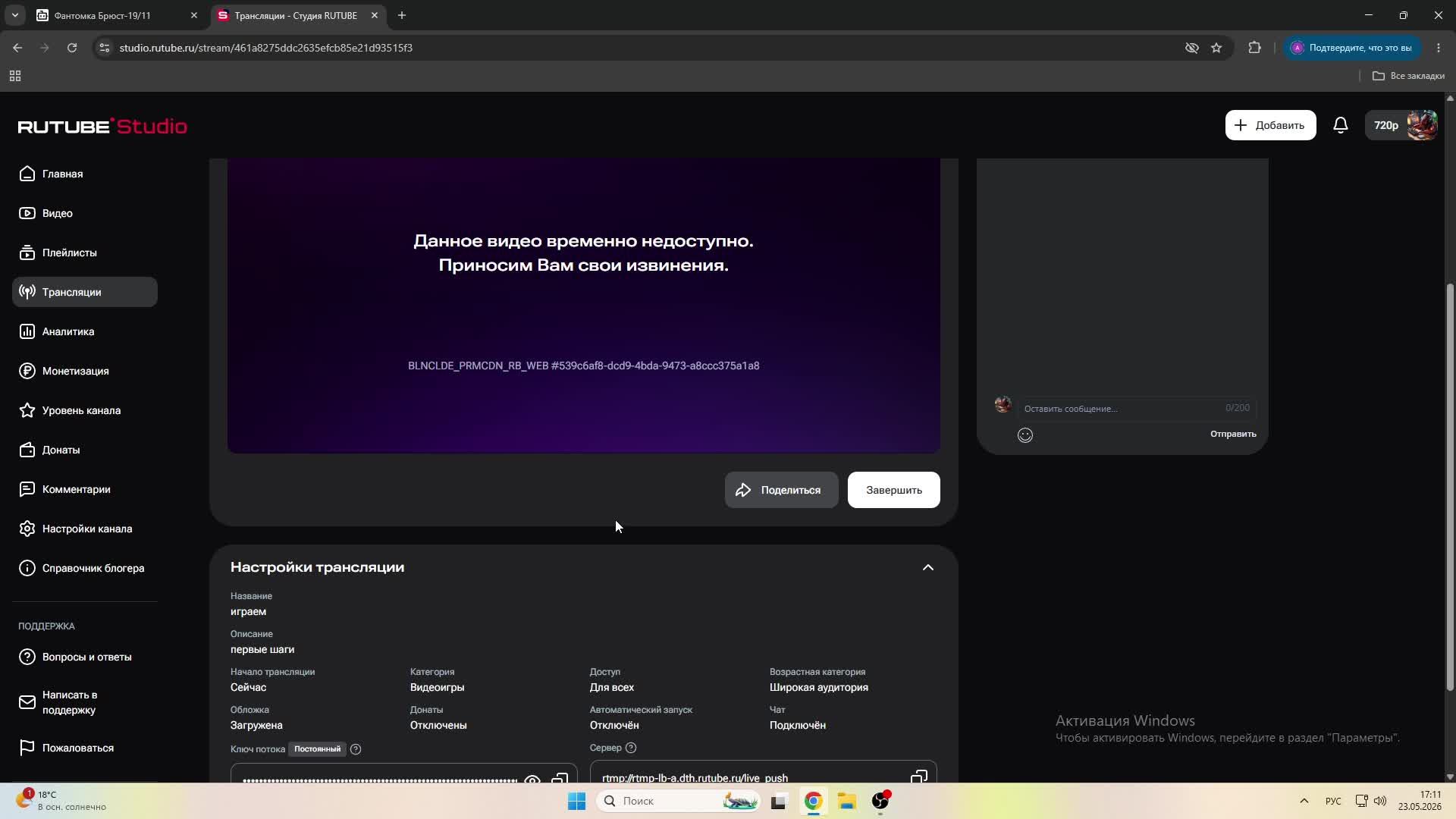Close the Фантомка Брюст-19/11 tab
Viewport: 1456px width, 819px height.
193,15
